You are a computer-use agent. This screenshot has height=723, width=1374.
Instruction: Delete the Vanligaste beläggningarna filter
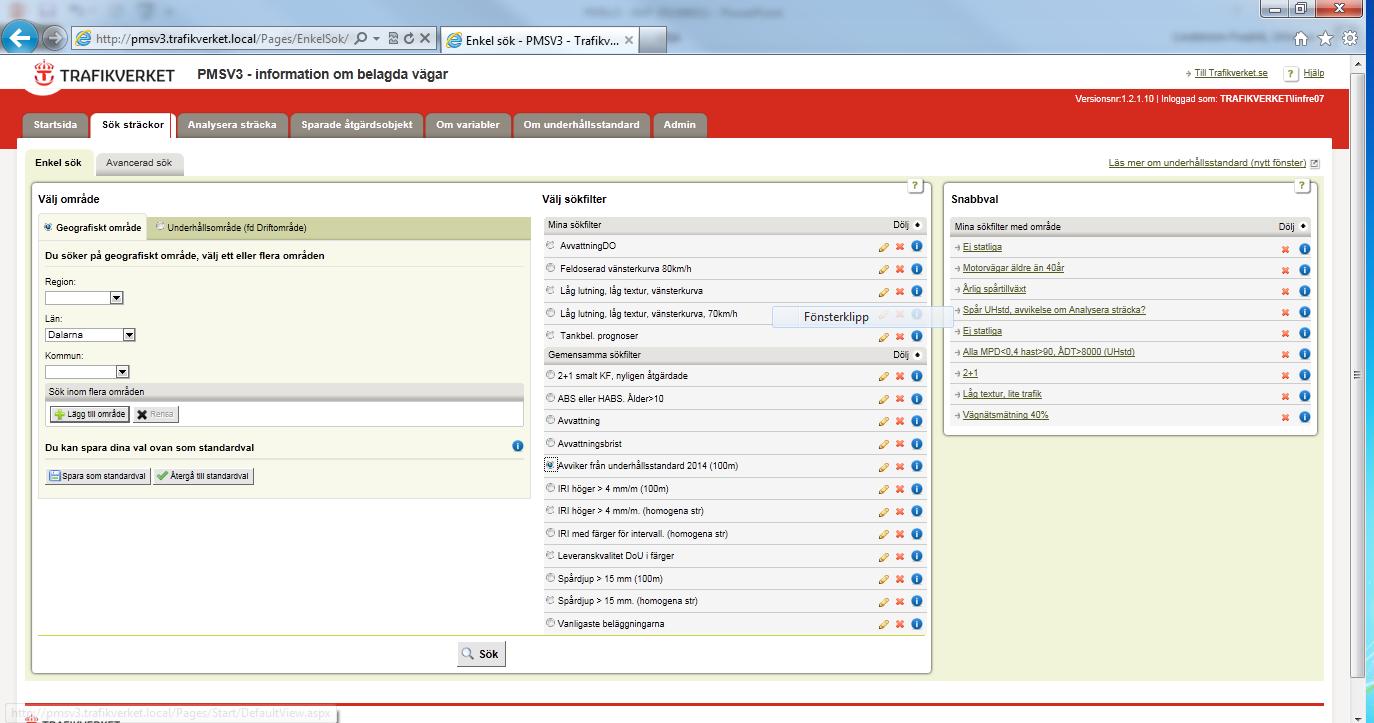[900, 624]
